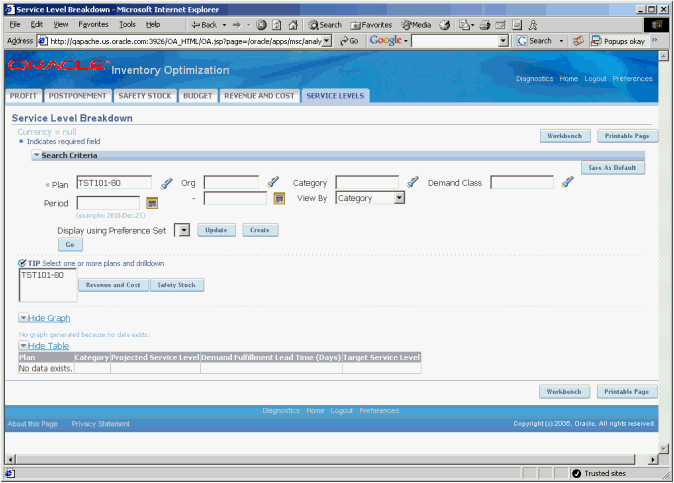Open the Tools menu
674x483 pixels.
127,24
